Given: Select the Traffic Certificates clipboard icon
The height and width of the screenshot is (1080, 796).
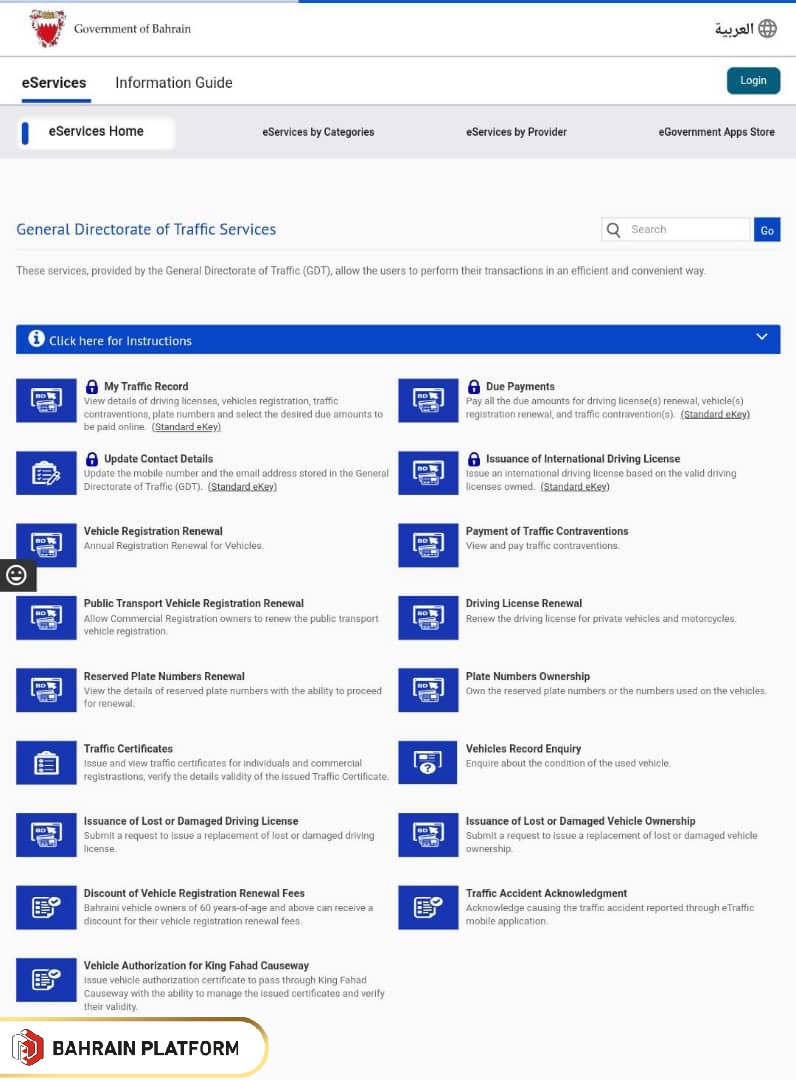Looking at the screenshot, I should coord(46,763).
